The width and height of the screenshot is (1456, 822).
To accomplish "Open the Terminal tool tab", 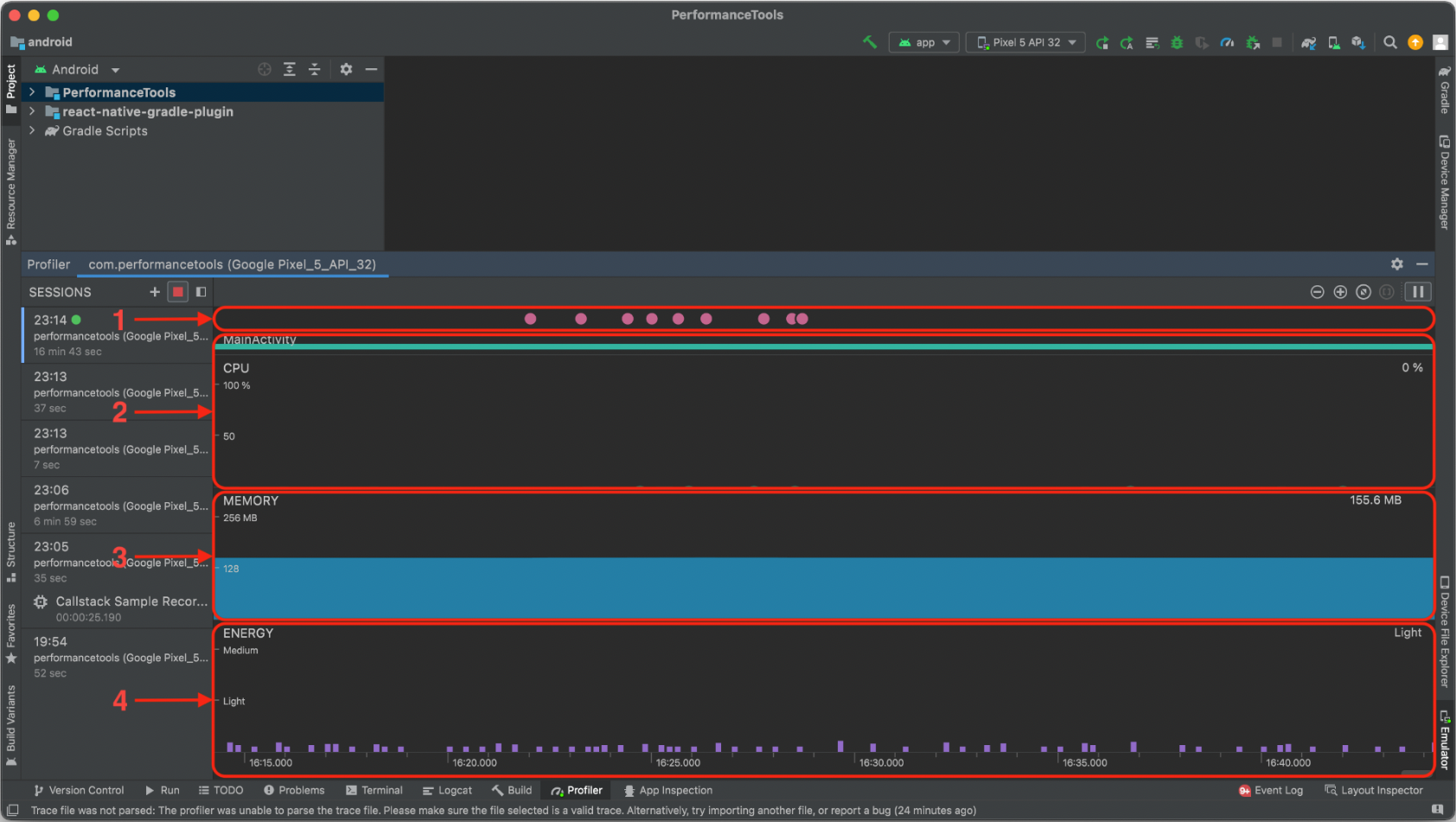I will [x=374, y=790].
